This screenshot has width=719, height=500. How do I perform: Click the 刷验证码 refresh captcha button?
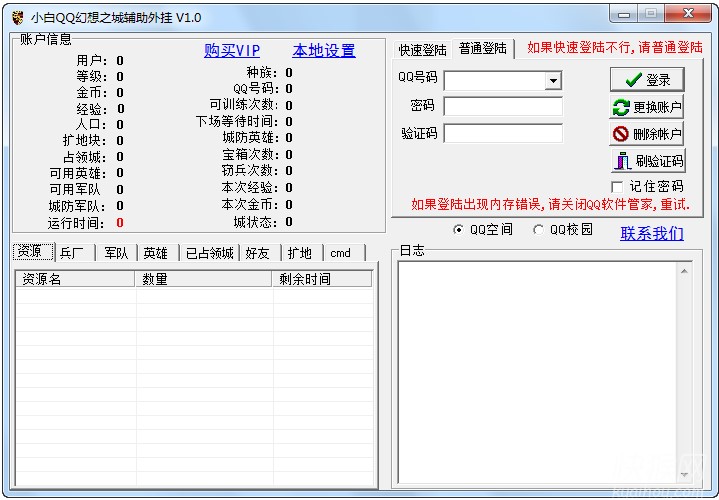click(648, 161)
